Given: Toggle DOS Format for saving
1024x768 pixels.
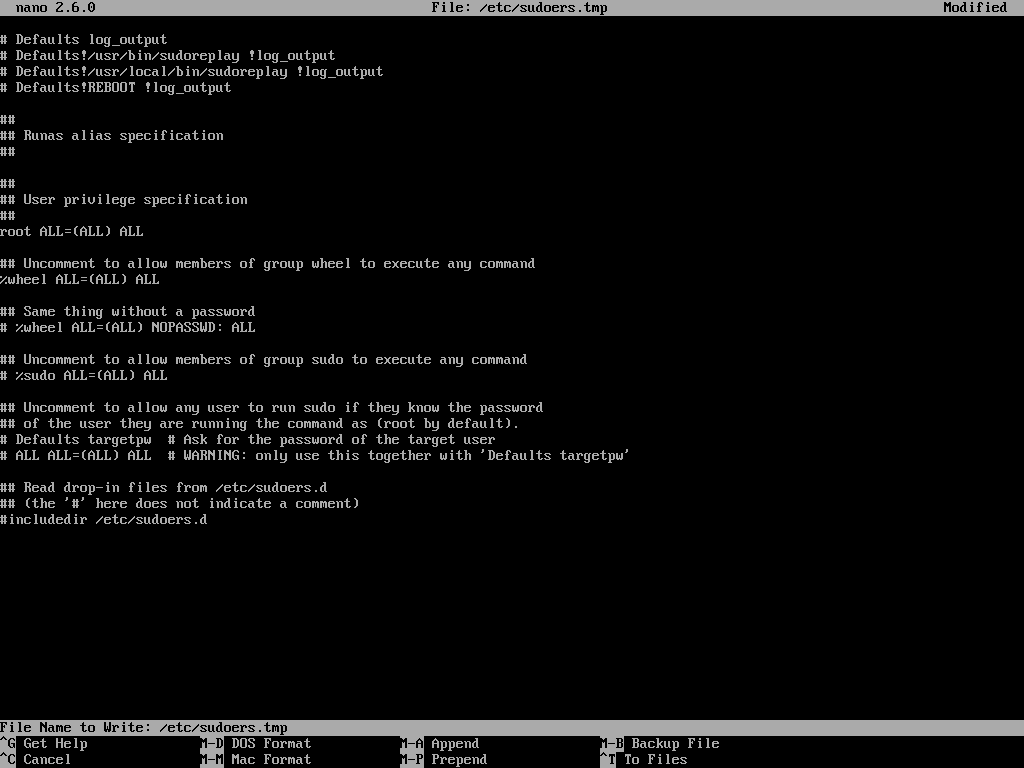Looking at the screenshot, I should pos(270,743).
